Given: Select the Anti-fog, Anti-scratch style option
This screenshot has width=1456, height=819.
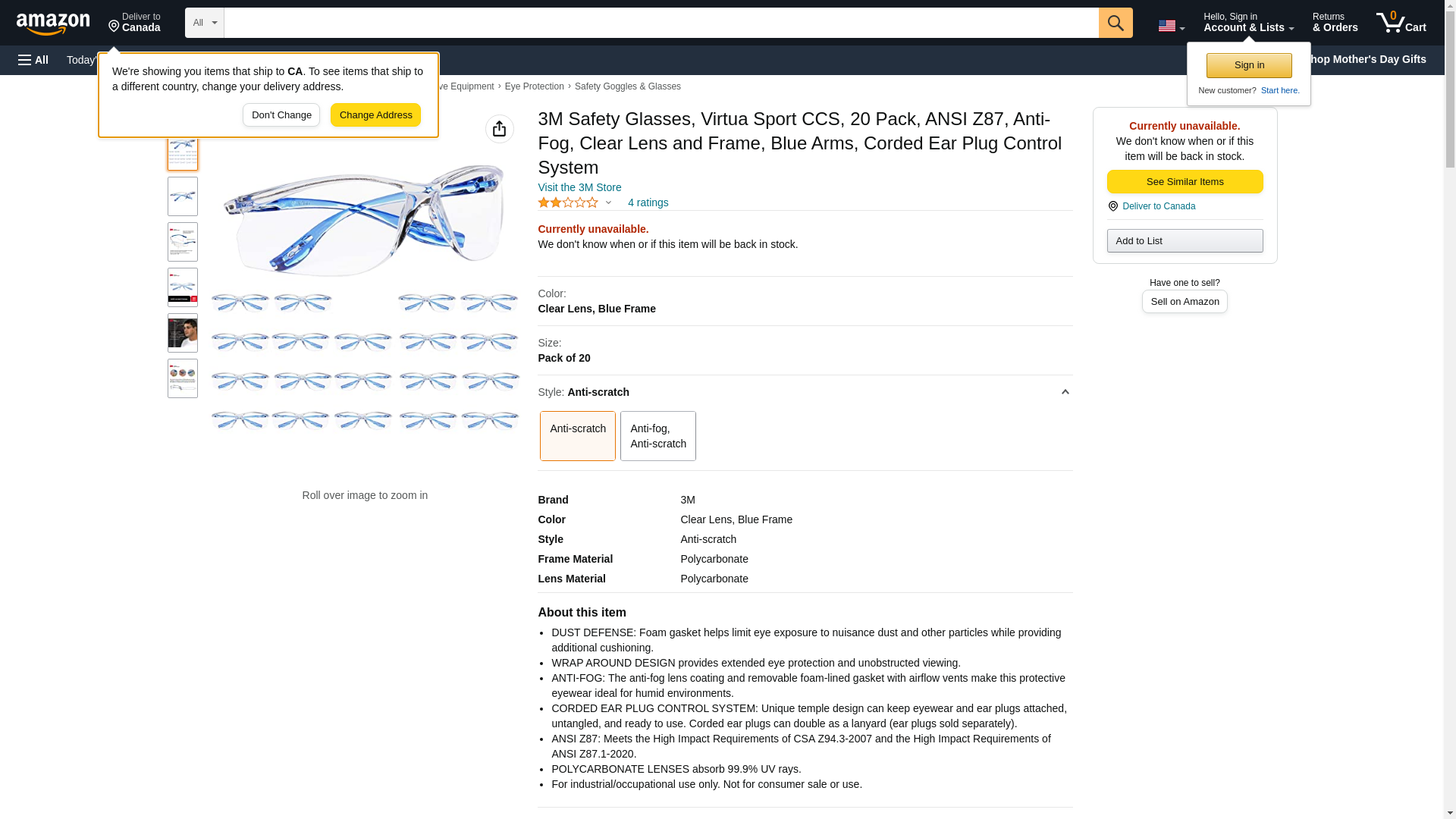Looking at the screenshot, I should (x=657, y=436).
